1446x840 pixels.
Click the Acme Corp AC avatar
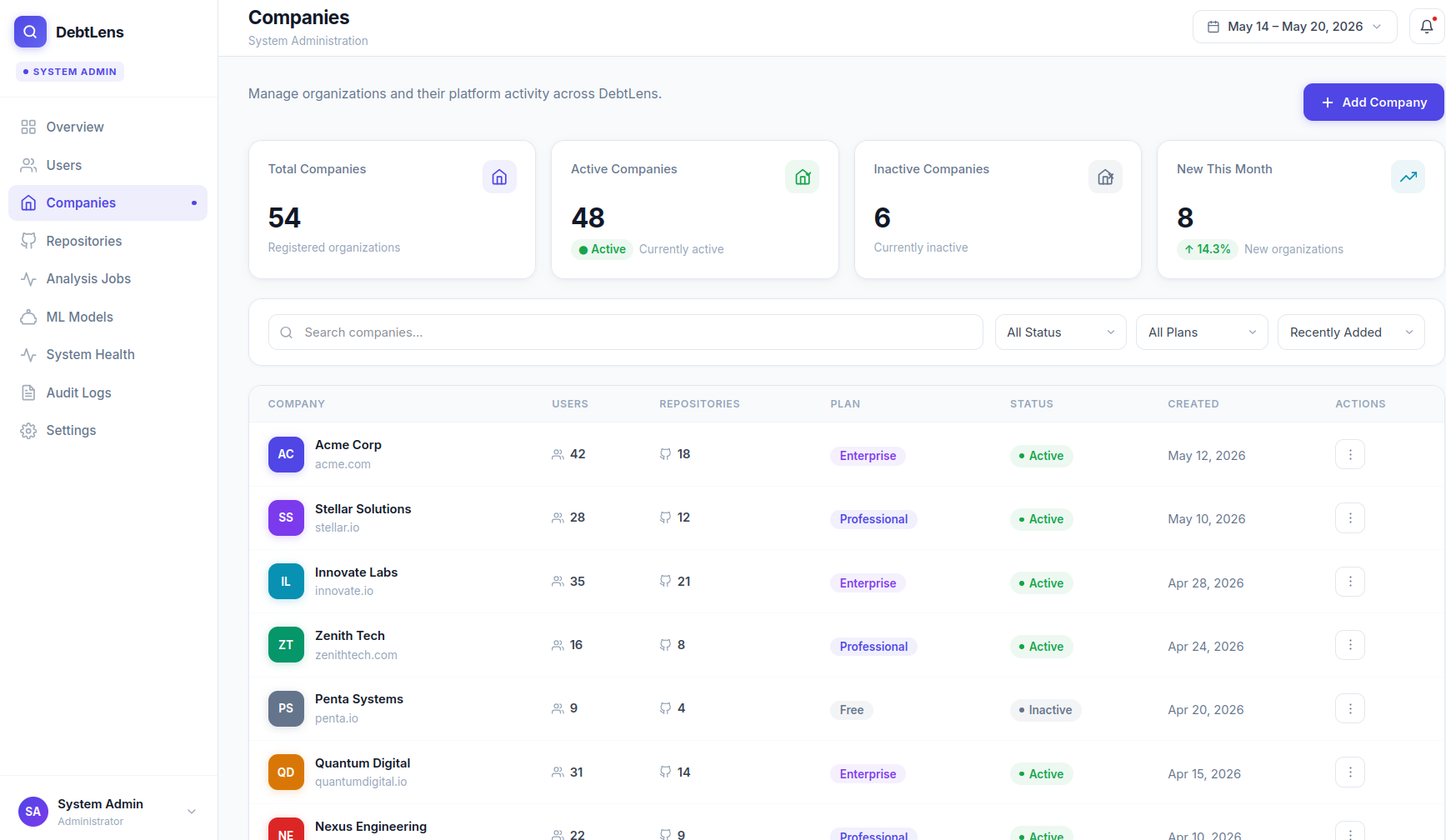click(x=286, y=454)
